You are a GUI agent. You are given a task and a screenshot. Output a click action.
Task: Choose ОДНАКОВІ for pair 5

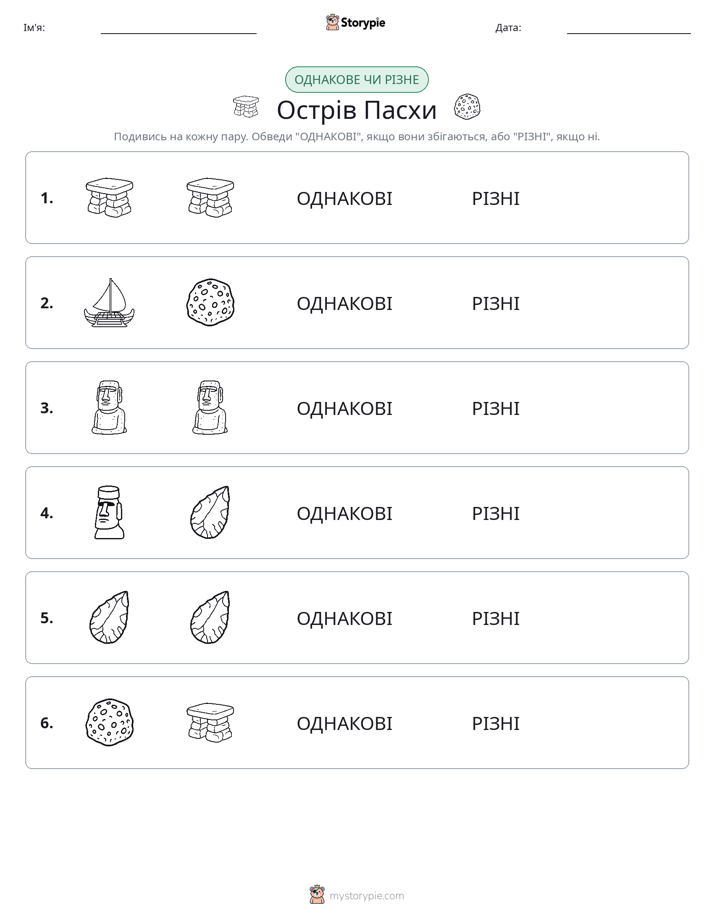[x=344, y=618]
